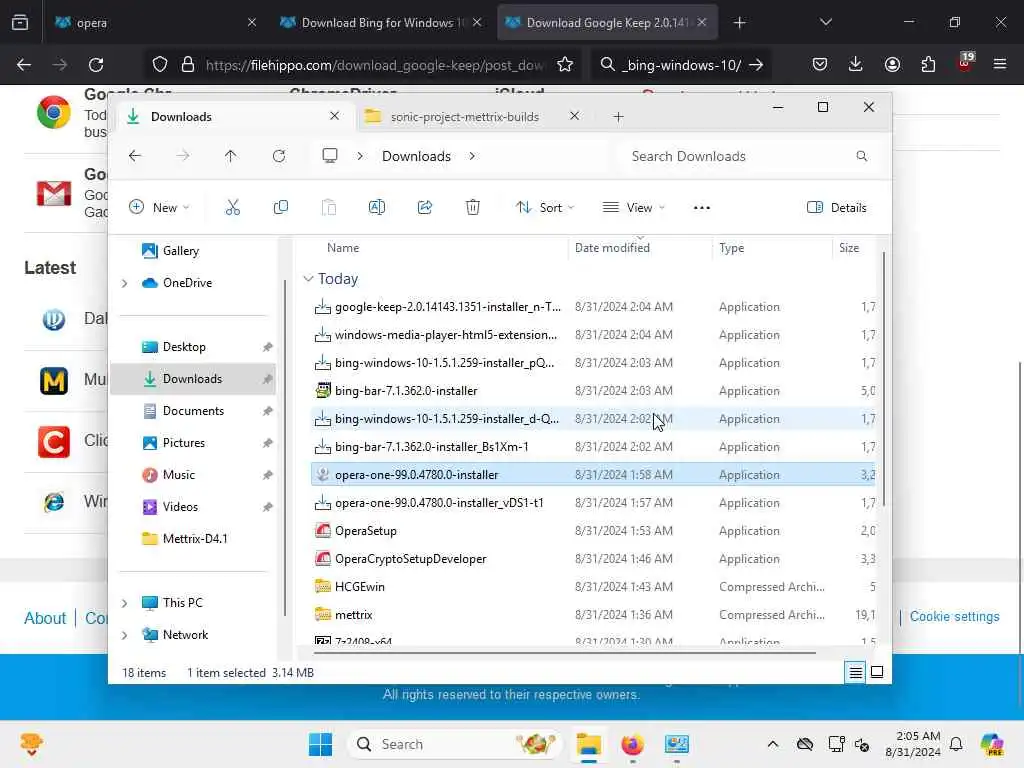Open the New dropdown in Explorer

[159, 208]
